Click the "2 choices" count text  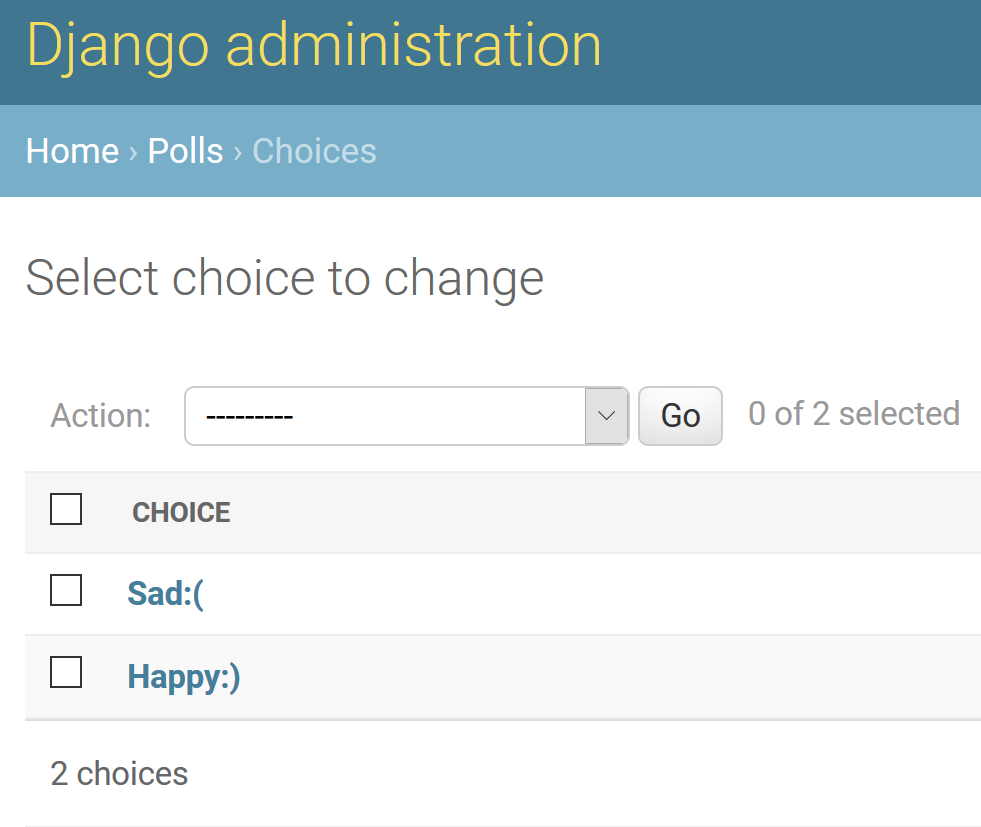pos(119,773)
